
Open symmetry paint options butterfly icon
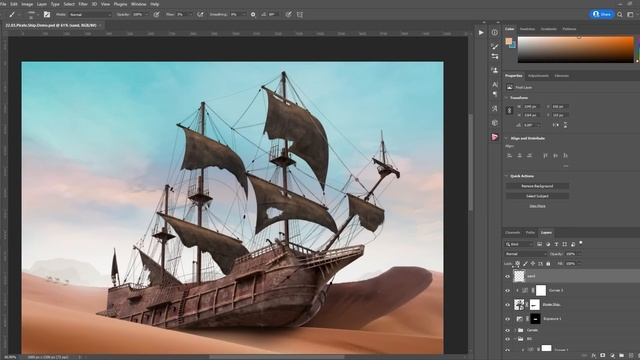pyautogui.click(x=300, y=15)
